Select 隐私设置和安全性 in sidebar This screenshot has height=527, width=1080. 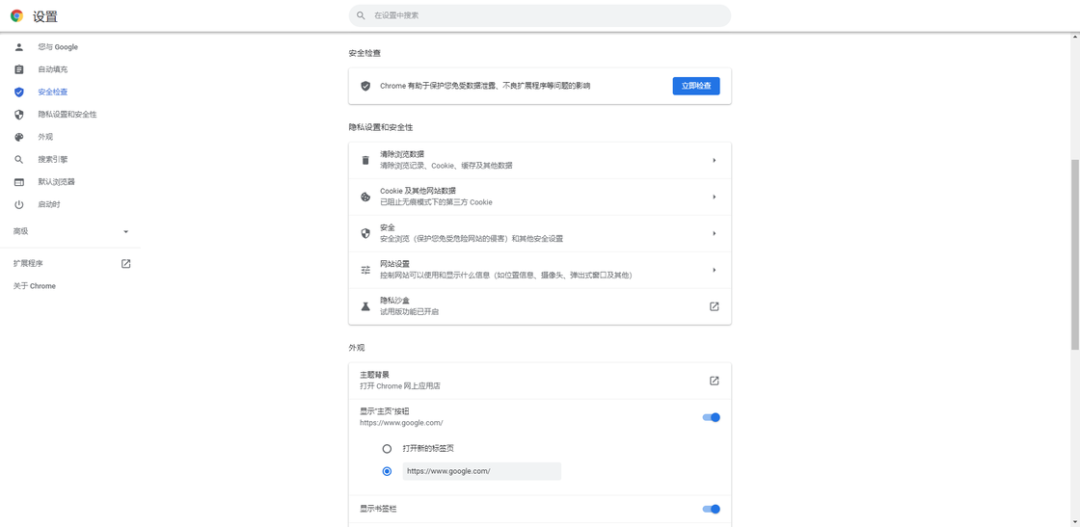[70, 114]
